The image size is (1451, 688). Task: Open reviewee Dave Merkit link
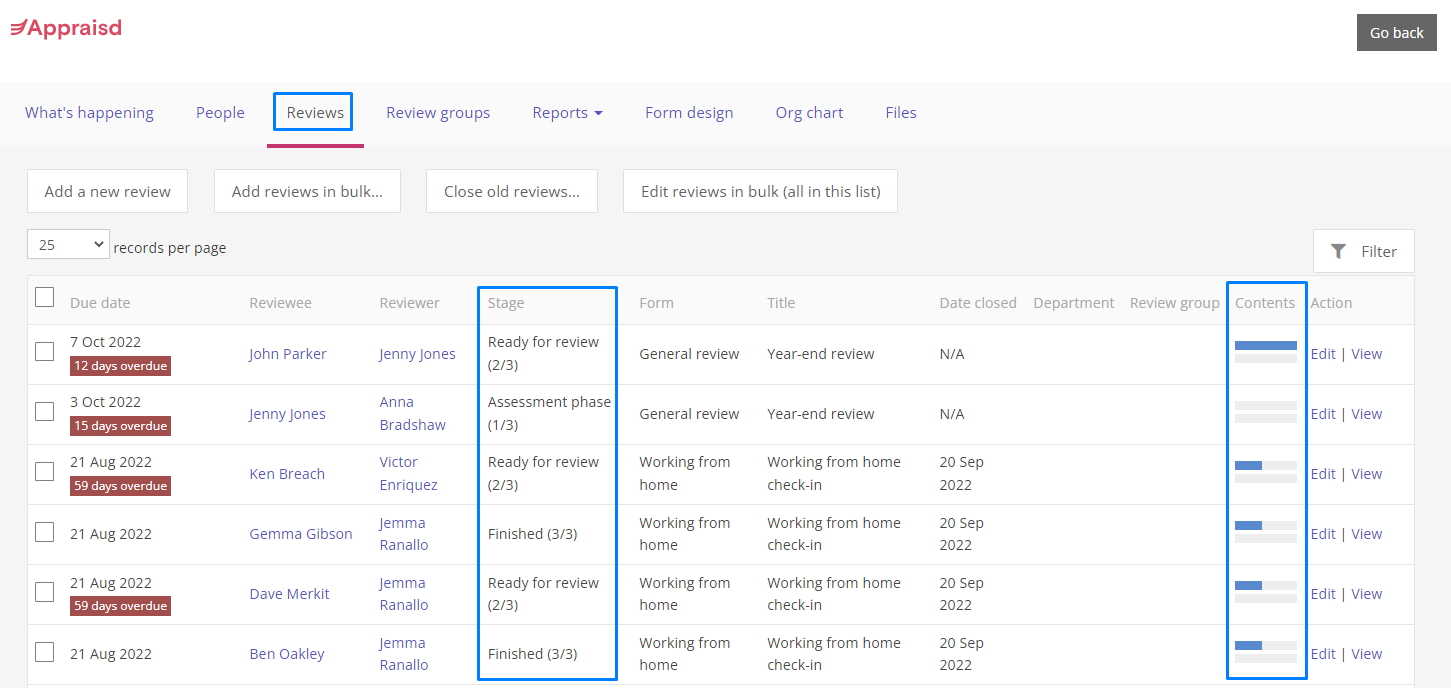(x=289, y=594)
